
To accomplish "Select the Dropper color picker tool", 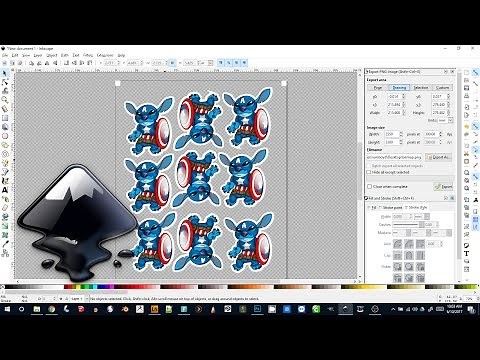I will coord(5,244).
